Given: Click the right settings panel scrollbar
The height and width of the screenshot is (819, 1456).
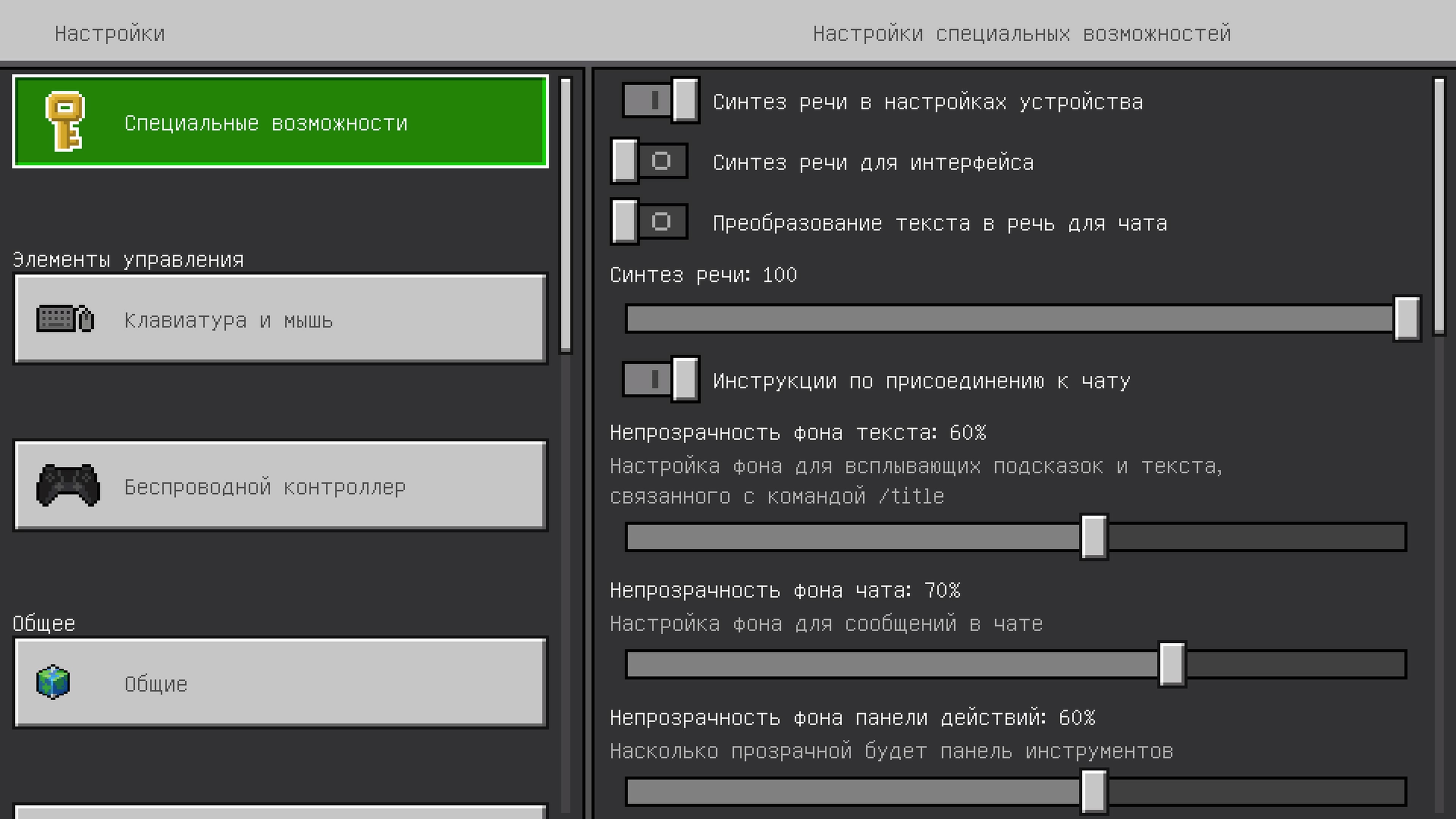Looking at the screenshot, I should click(1439, 207).
